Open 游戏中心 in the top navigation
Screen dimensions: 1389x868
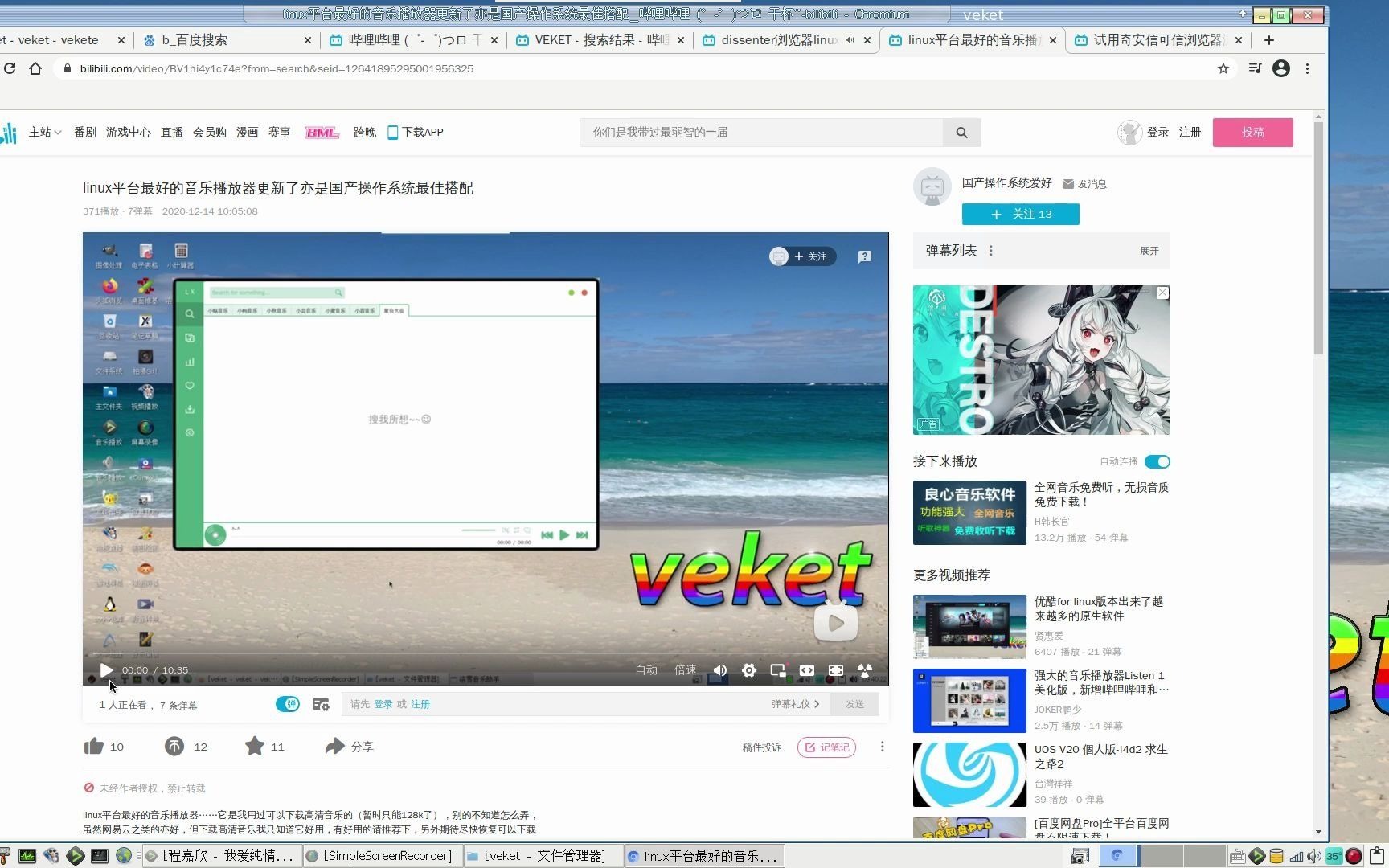pos(129,133)
